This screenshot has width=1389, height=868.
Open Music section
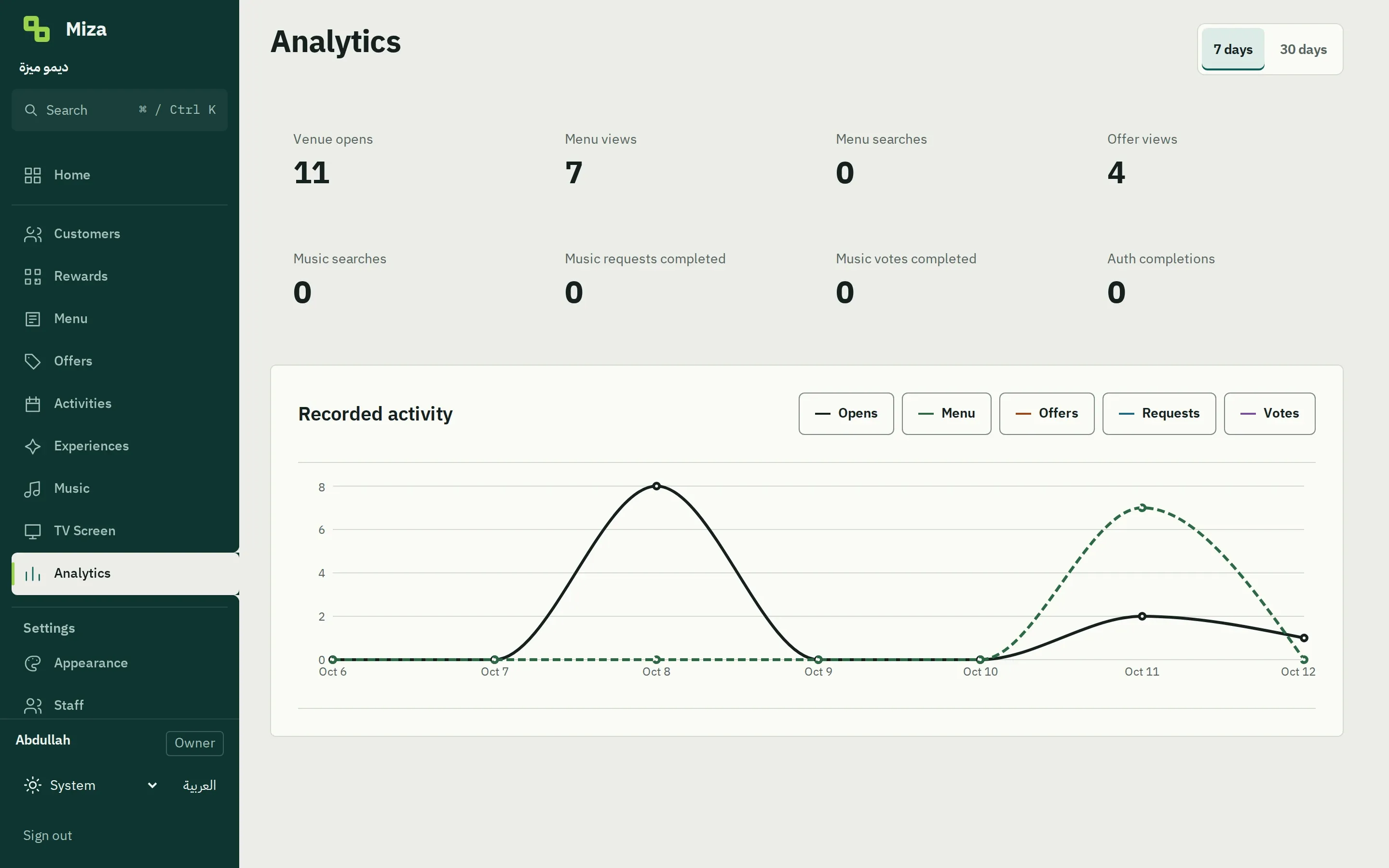point(120,489)
